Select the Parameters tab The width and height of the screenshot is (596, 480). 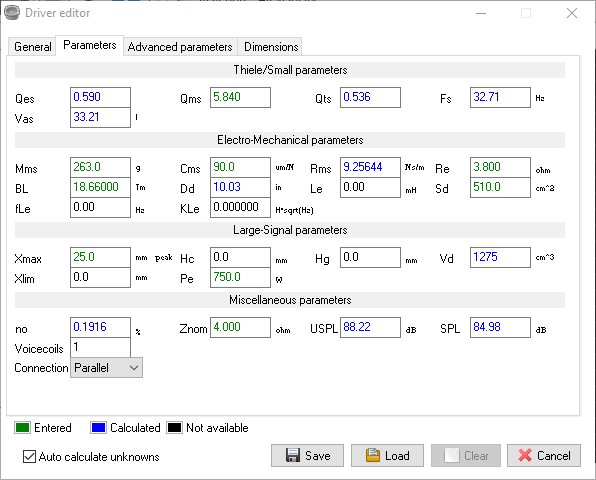point(90,45)
